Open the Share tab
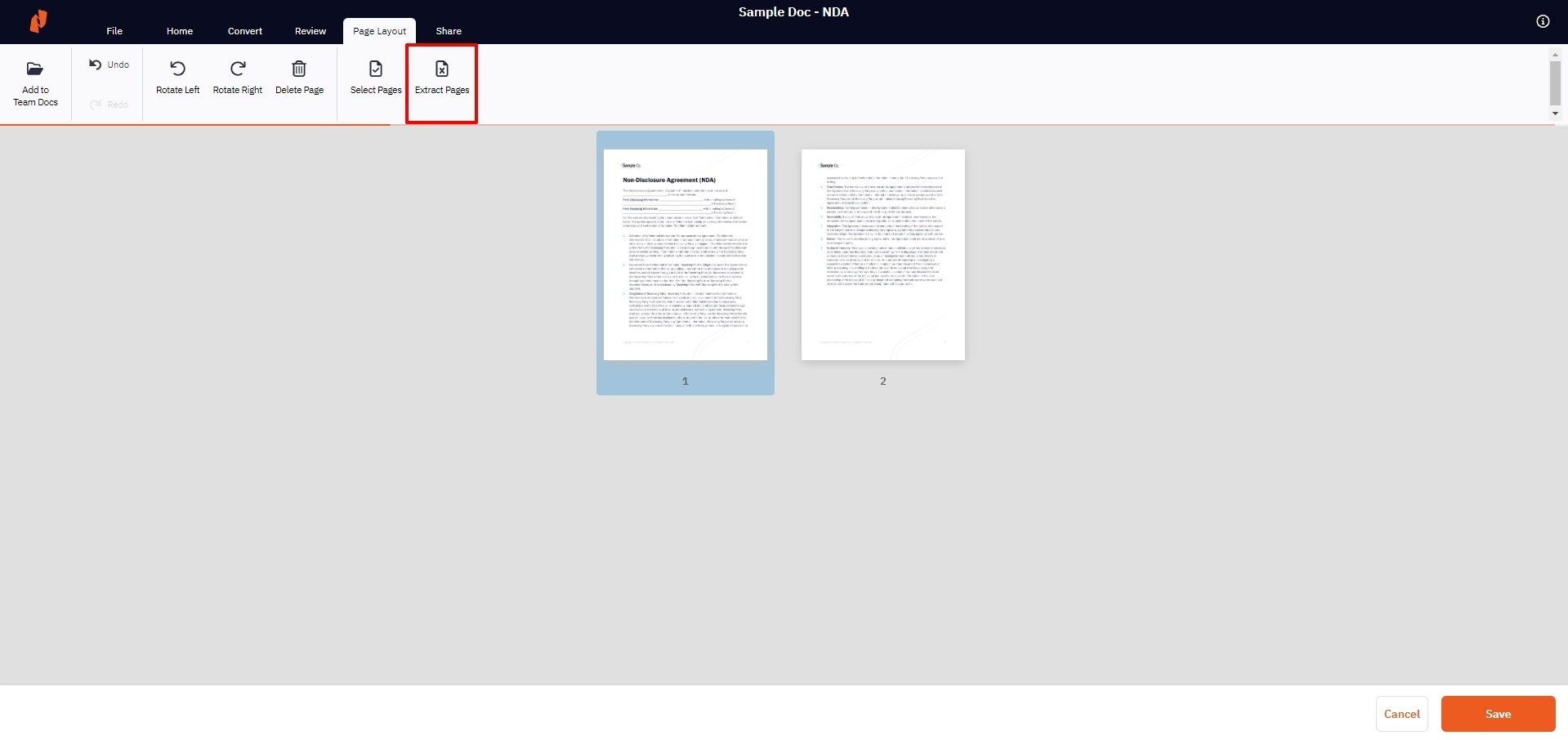The width and height of the screenshot is (1568, 740). [x=448, y=31]
